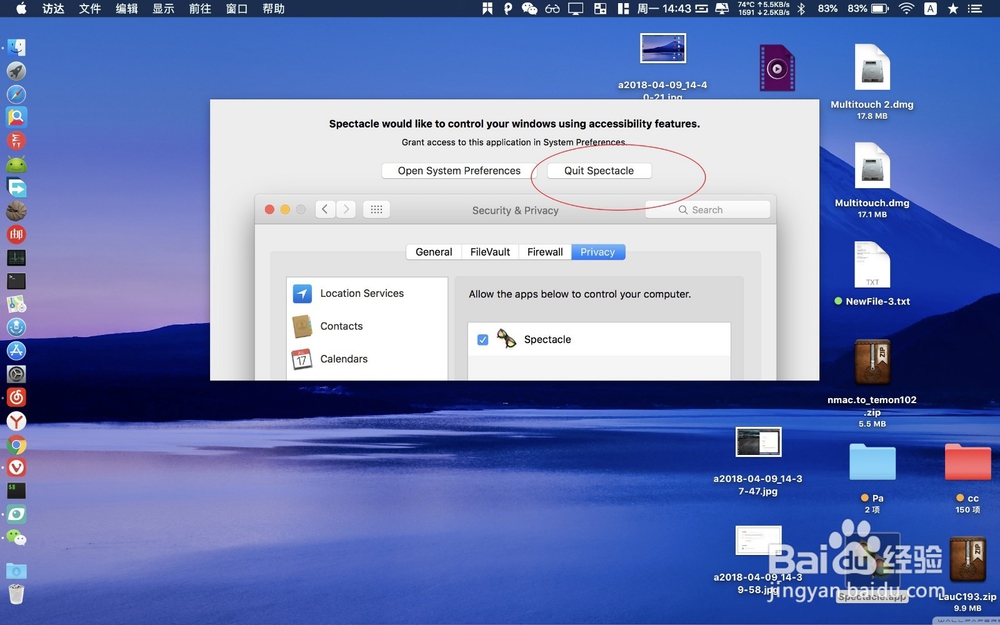Click WeChat icon in menu bar
Image resolution: width=1000 pixels, height=625 pixels.
point(529,8)
